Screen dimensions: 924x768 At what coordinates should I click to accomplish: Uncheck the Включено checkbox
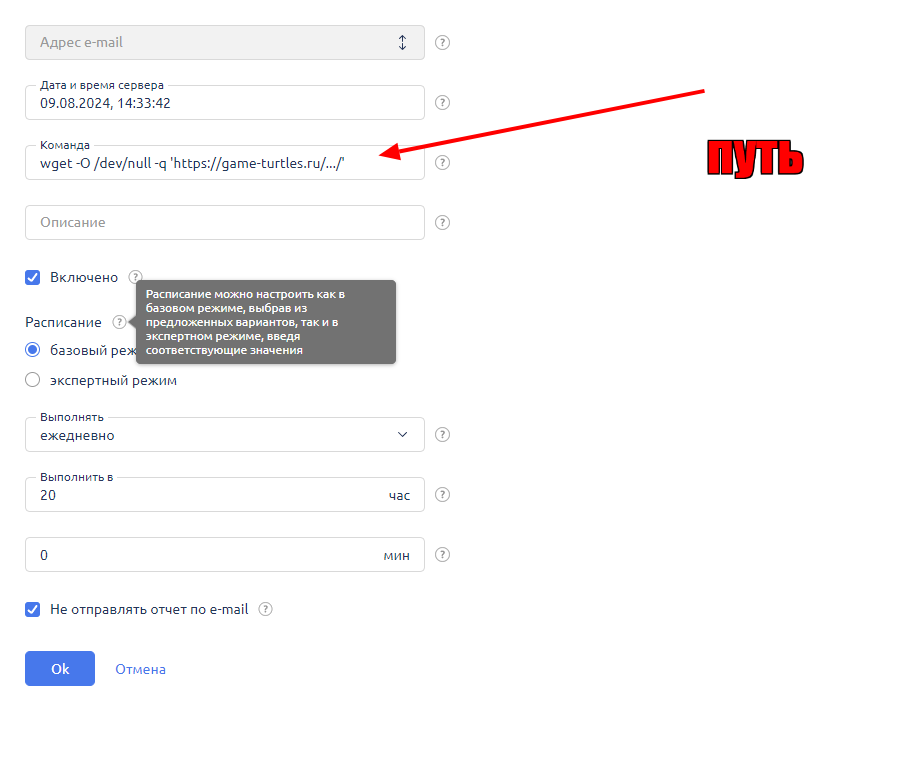pos(33,278)
